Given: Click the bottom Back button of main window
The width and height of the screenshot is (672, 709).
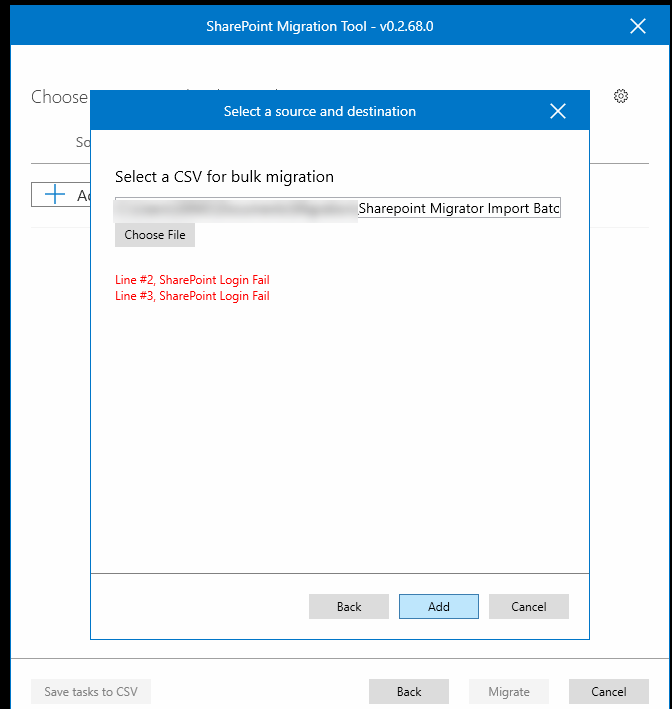Looking at the screenshot, I should [x=409, y=692].
